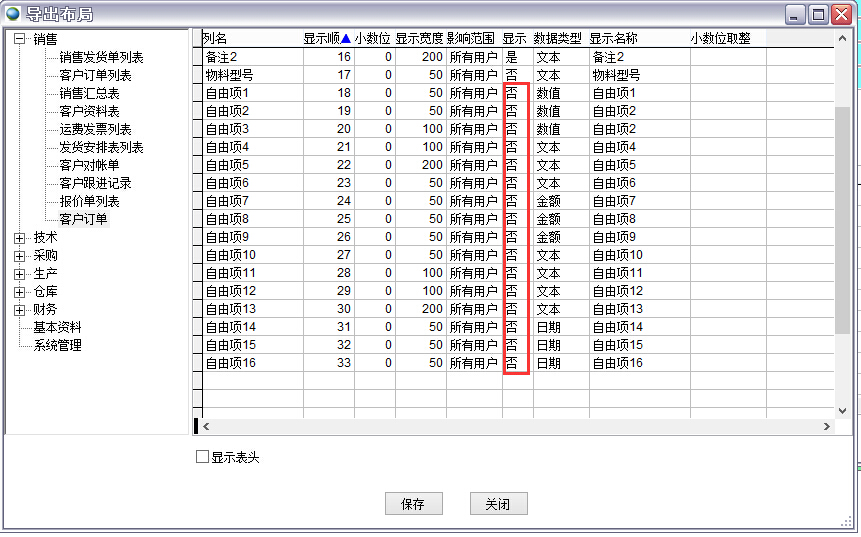Open 销售汇总表 in the tree
The image size is (861, 537).
[x=89, y=94]
